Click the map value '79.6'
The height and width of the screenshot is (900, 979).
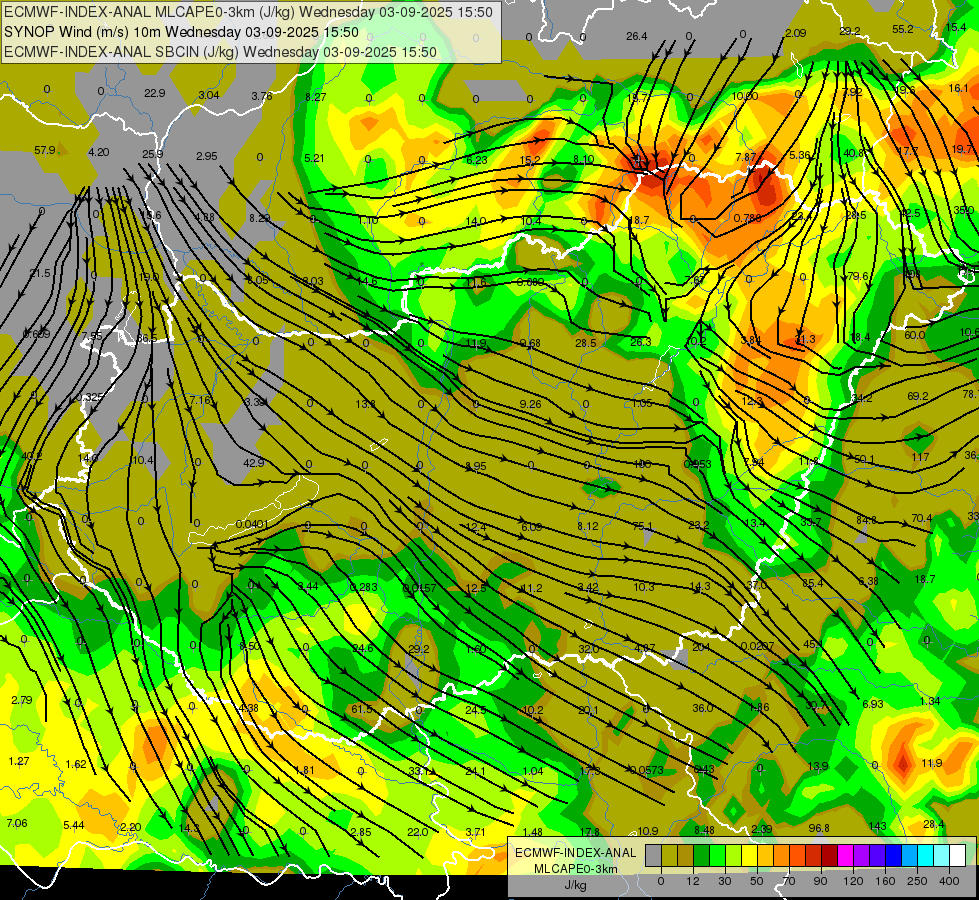click(858, 275)
